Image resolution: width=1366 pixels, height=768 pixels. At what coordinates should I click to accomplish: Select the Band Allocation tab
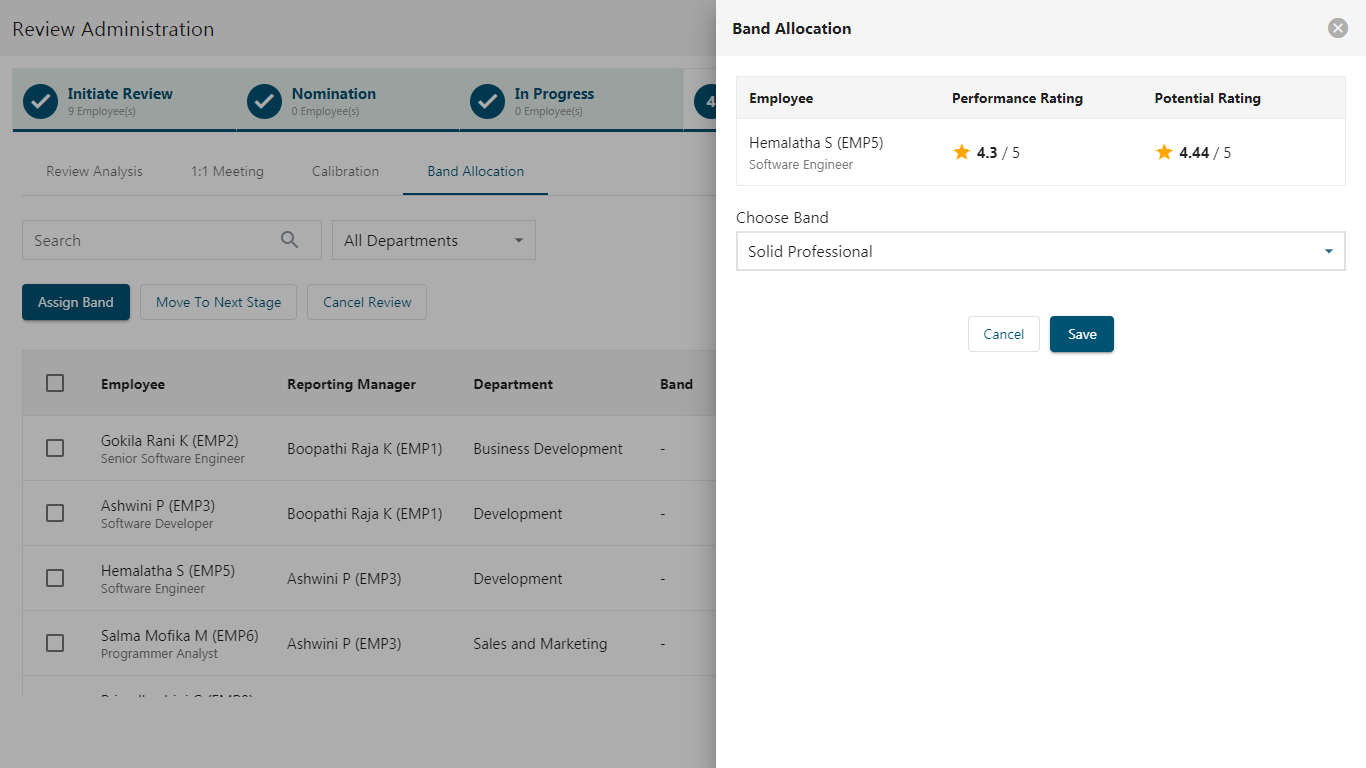pyautogui.click(x=475, y=171)
